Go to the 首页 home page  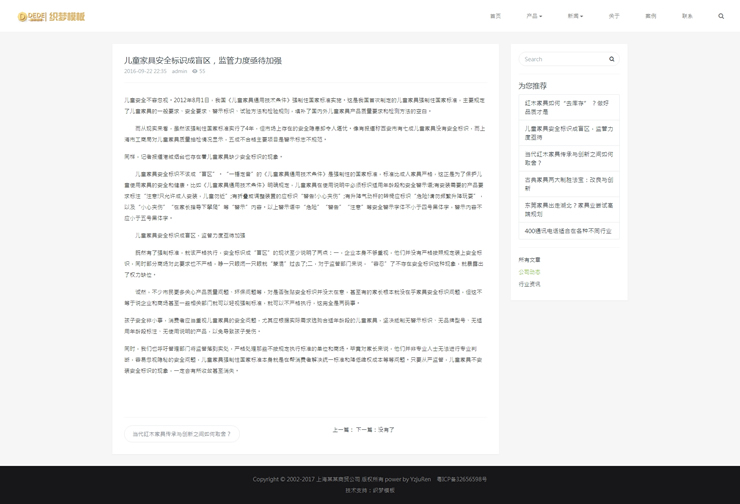pyautogui.click(x=495, y=16)
